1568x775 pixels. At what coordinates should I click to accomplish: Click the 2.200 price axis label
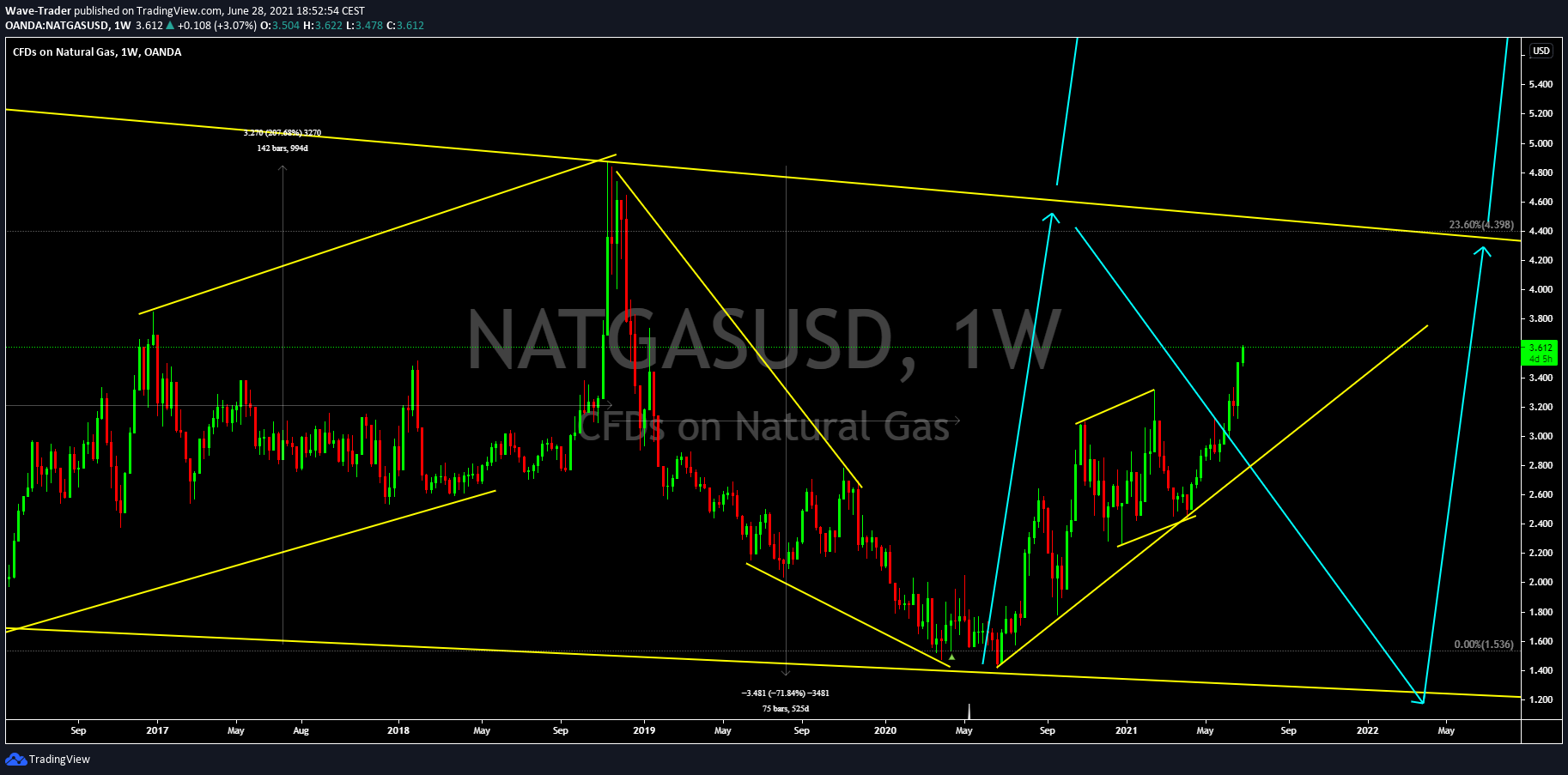click(x=1541, y=554)
